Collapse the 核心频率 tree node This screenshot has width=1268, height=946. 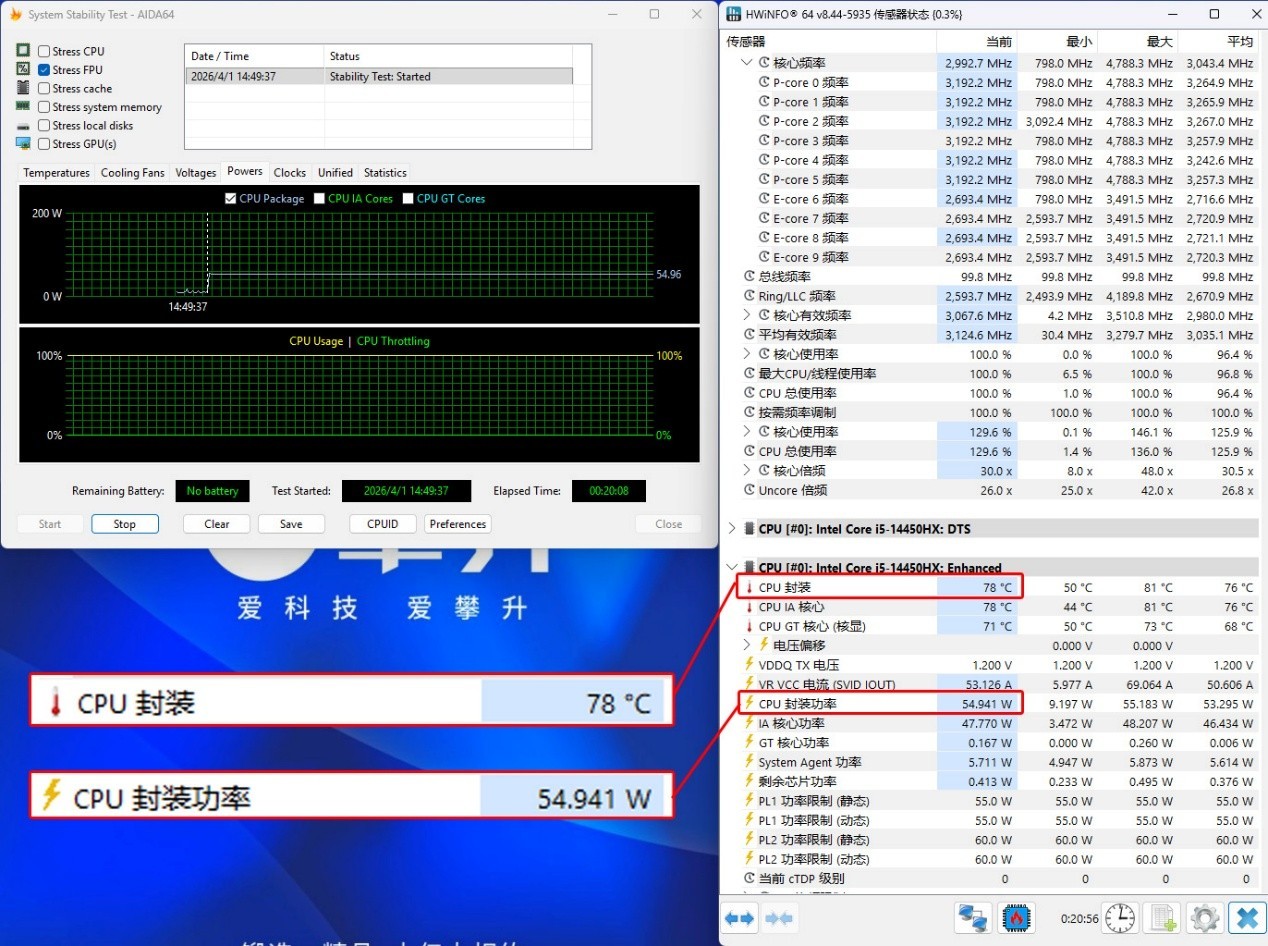coord(746,62)
